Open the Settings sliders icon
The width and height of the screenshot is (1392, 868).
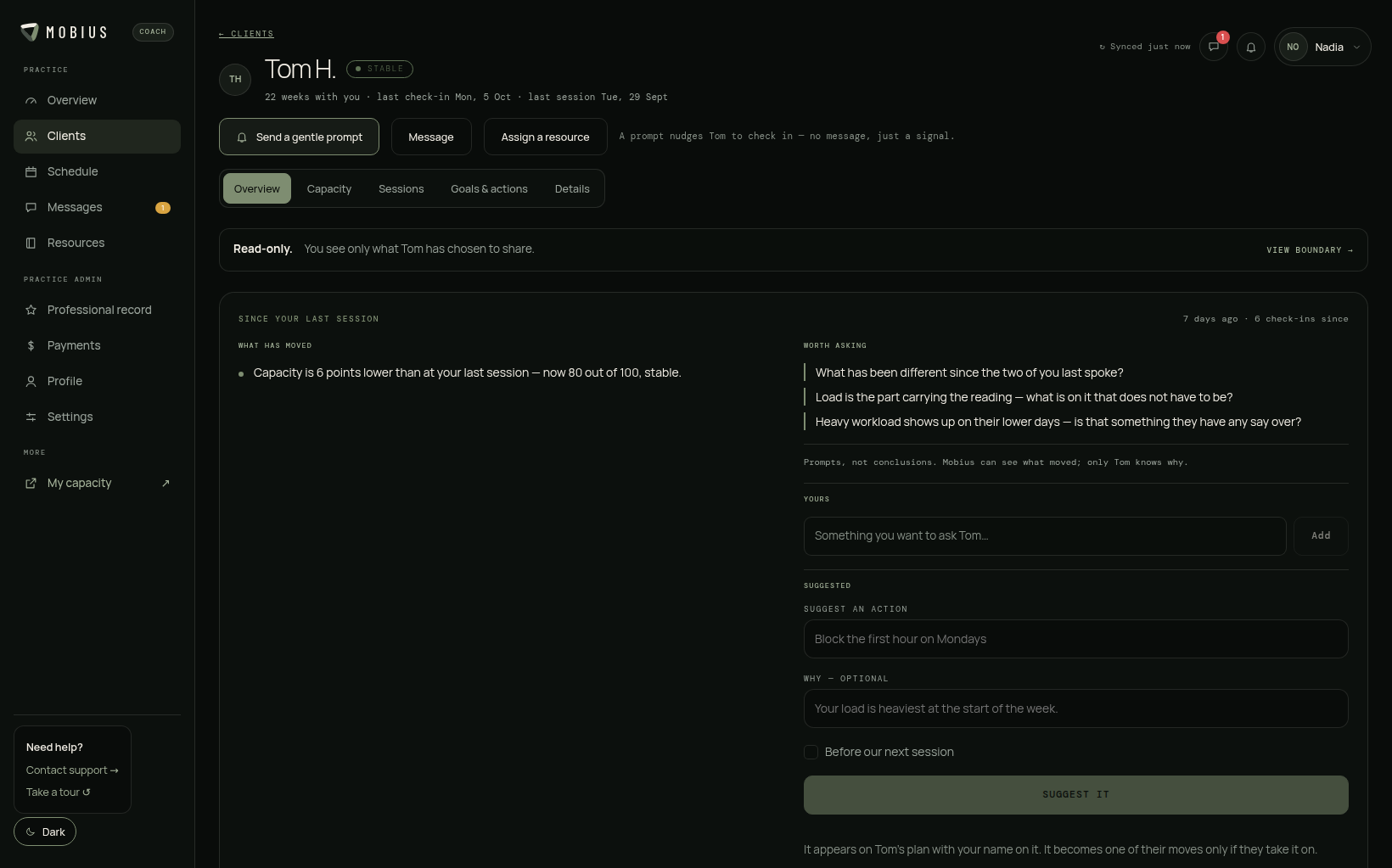pos(31,417)
